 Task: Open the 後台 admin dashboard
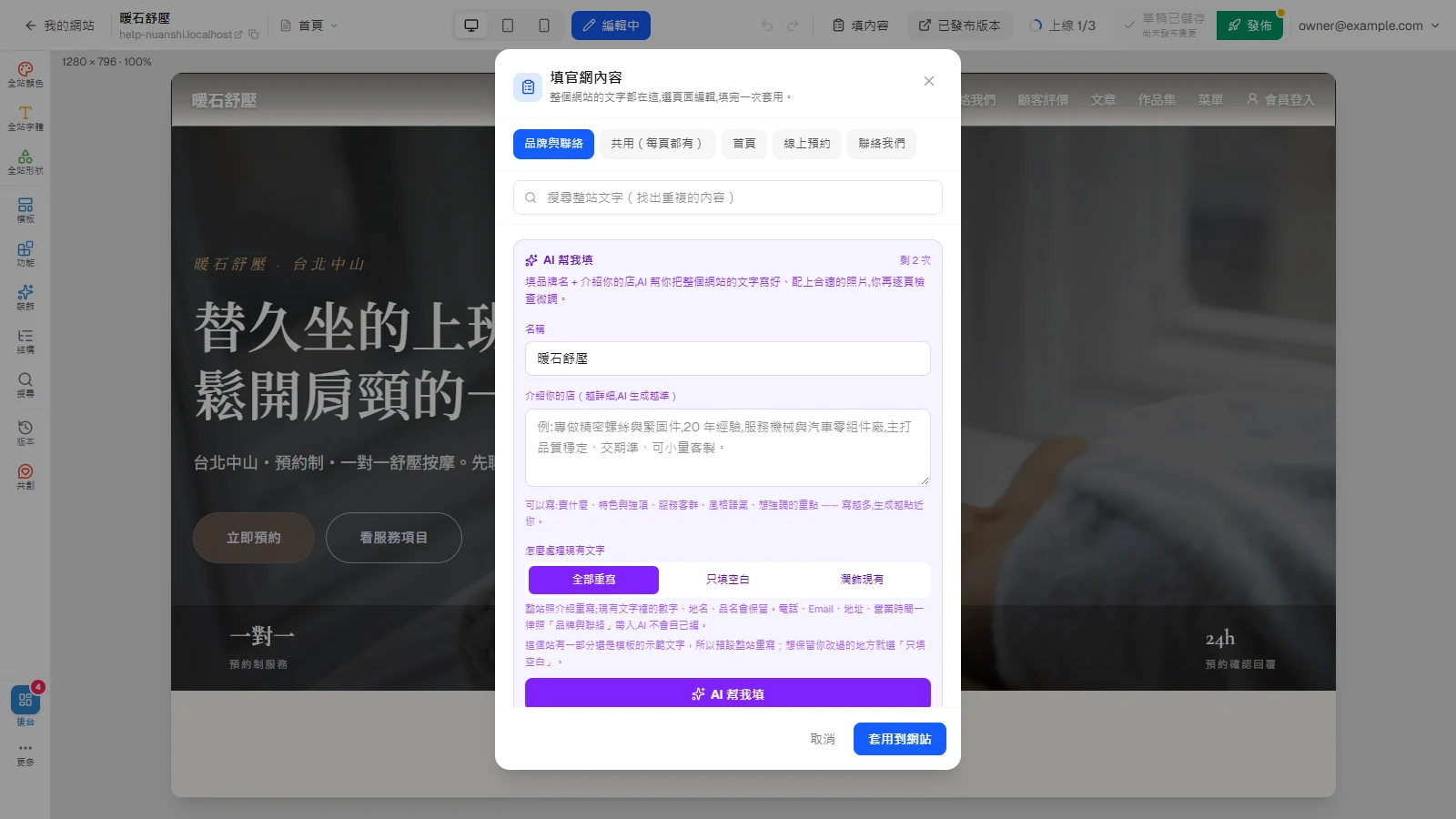coord(25,706)
